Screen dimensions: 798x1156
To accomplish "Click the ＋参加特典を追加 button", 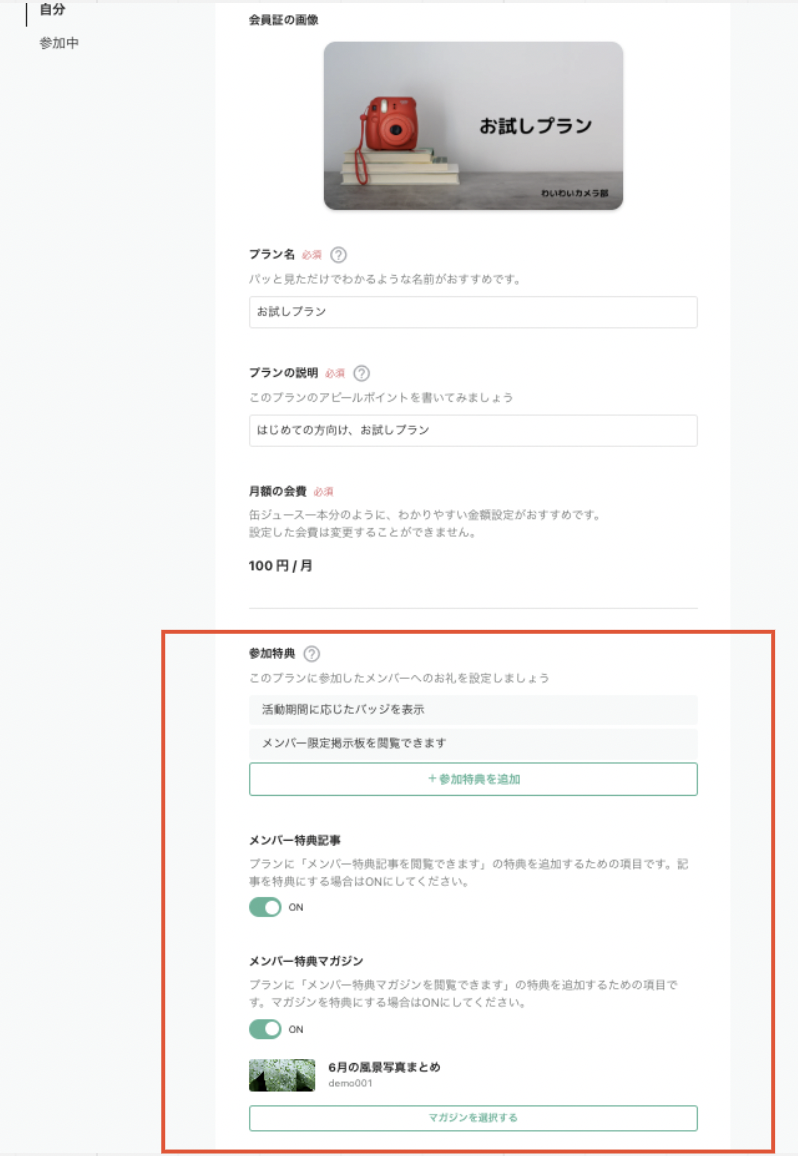I will [473, 779].
